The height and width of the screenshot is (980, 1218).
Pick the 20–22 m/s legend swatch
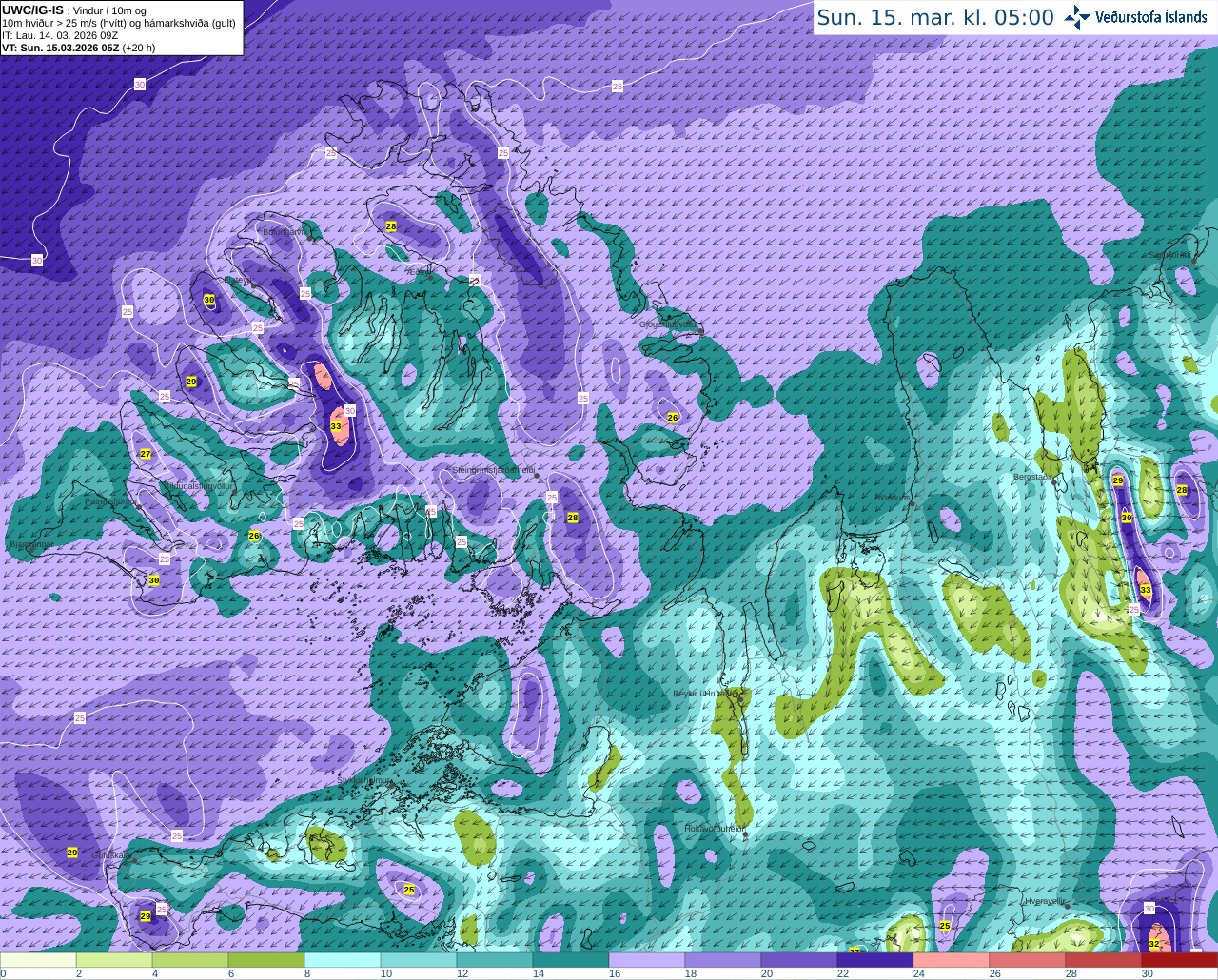coord(799,960)
